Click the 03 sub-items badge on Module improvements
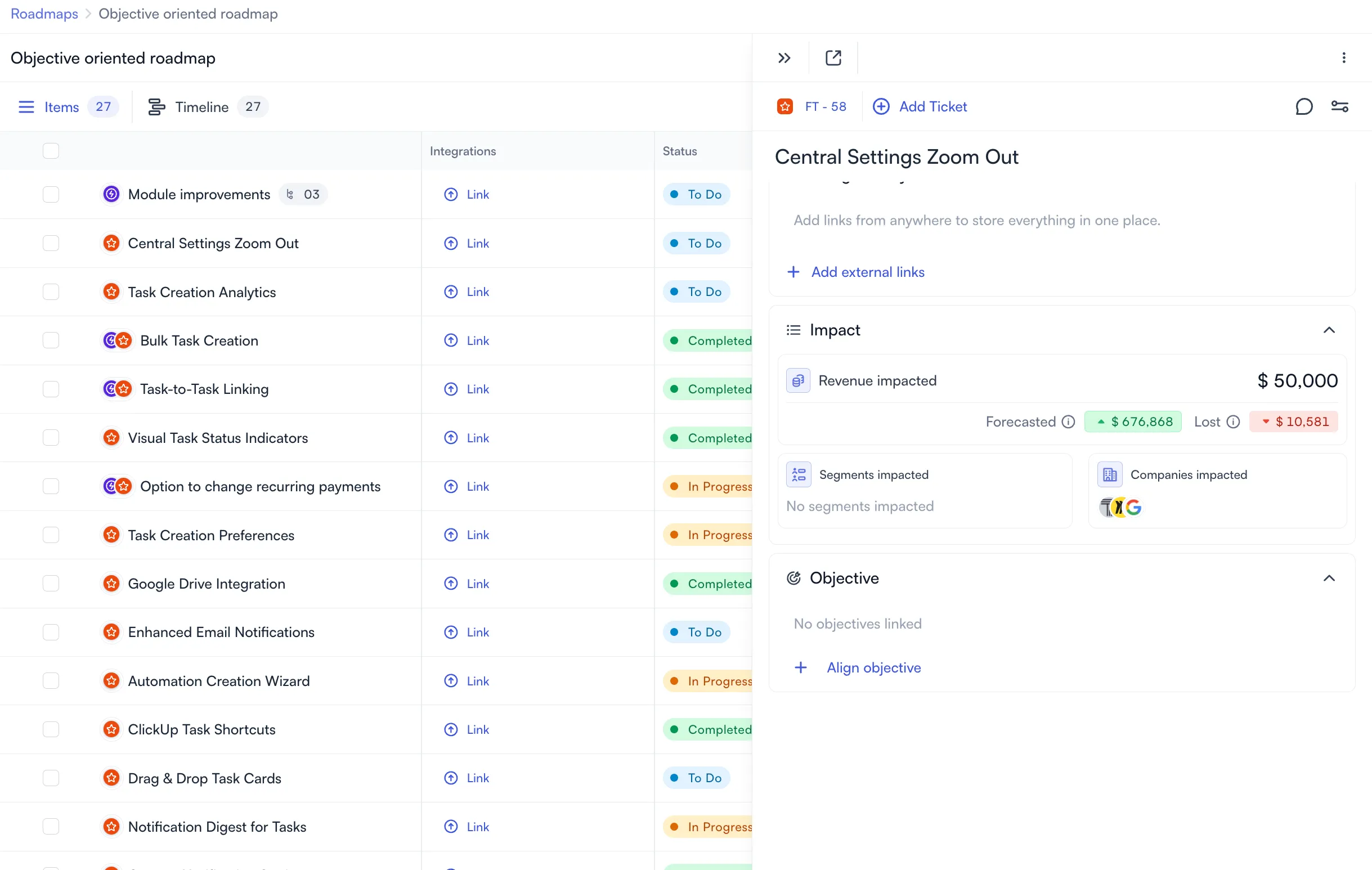This screenshot has height=870, width=1372. pos(303,194)
